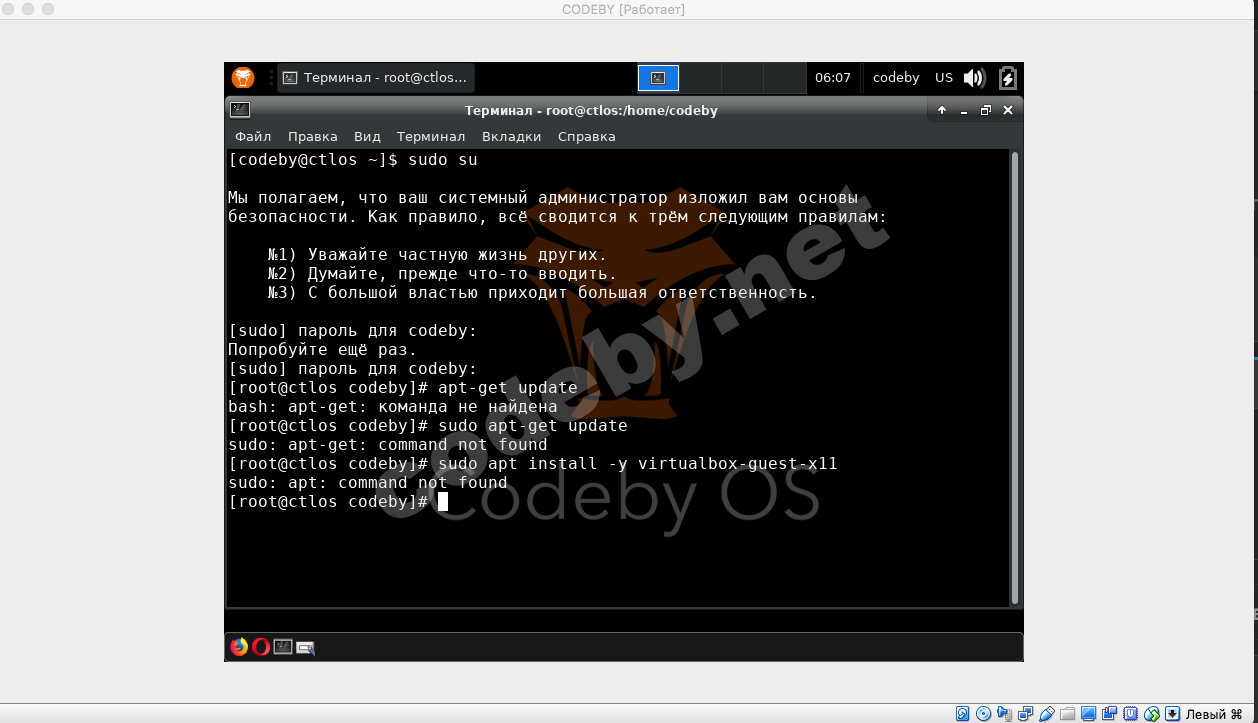Click VirtualBox USB devices status icon
1258x723 pixels.
(1048, 714)
